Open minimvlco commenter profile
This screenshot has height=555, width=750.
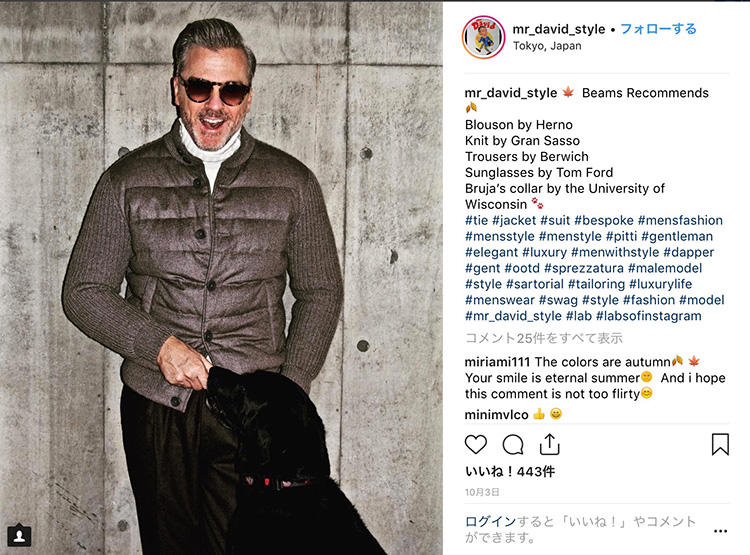coord(496,415)
